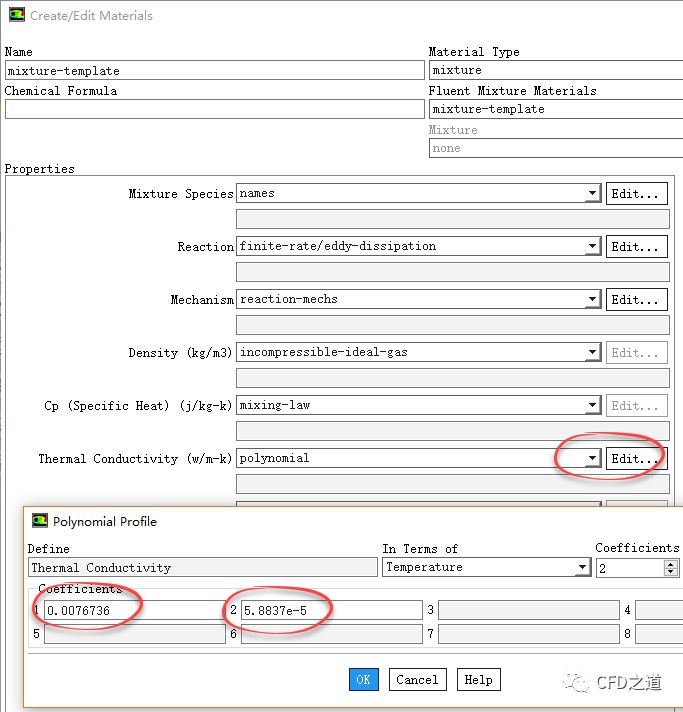
Task: Click the Create/Edit Materials window icon
Action: 16,16
